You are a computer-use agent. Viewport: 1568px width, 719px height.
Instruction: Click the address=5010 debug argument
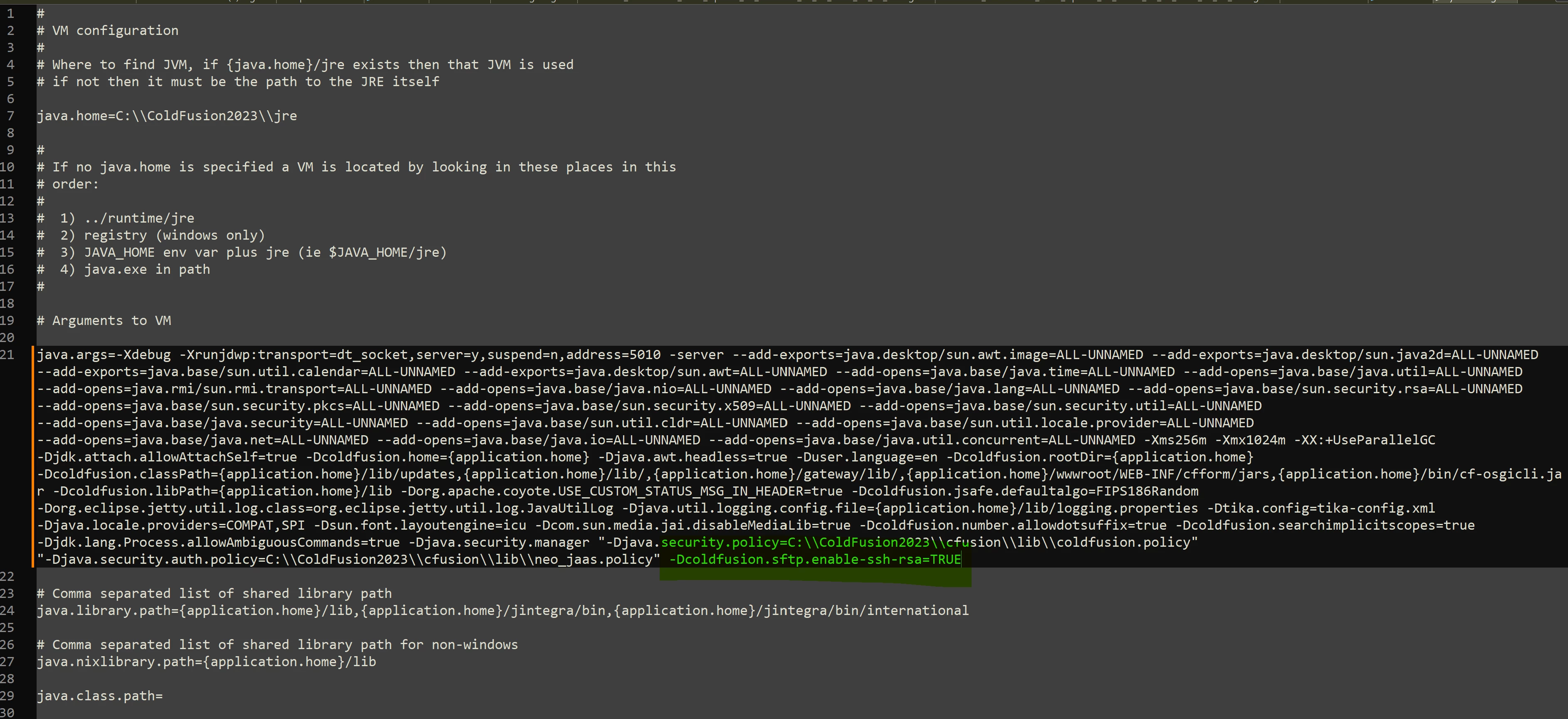[613, 355]
